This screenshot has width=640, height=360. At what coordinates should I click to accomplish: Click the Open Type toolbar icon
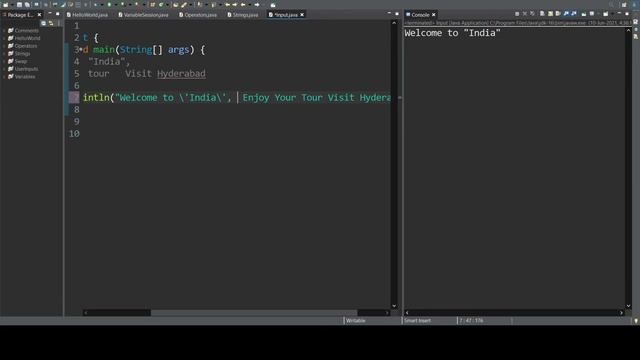176,4
